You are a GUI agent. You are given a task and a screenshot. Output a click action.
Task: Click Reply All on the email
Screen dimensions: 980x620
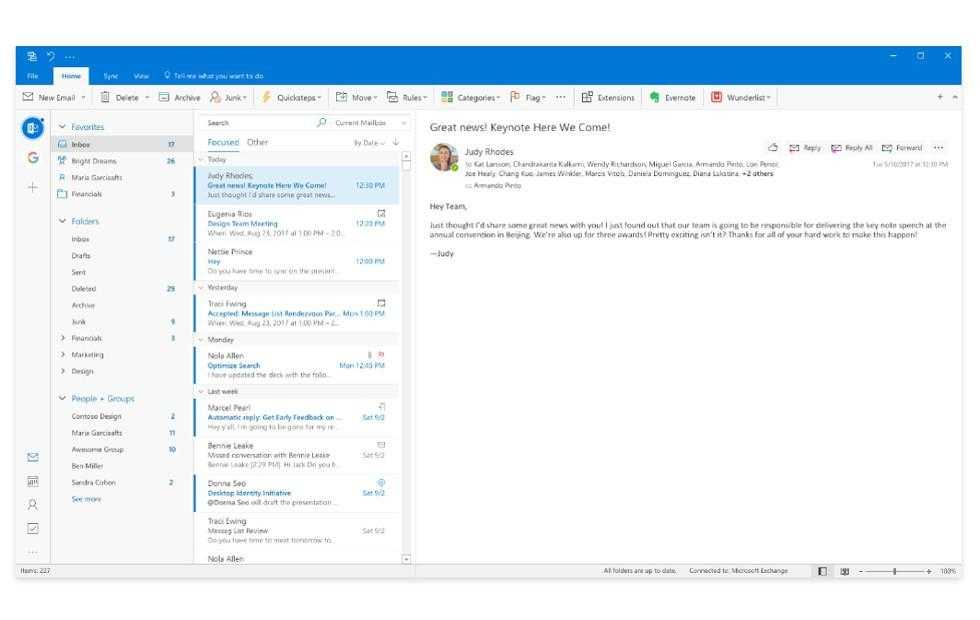851,148
